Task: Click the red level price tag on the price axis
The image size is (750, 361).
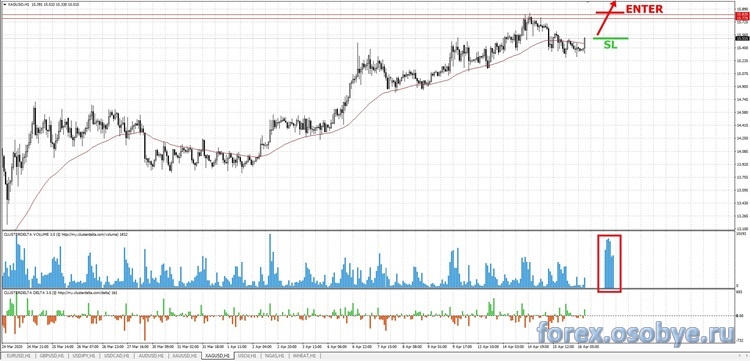Action: pyautogui.click(x=742, y=17)
